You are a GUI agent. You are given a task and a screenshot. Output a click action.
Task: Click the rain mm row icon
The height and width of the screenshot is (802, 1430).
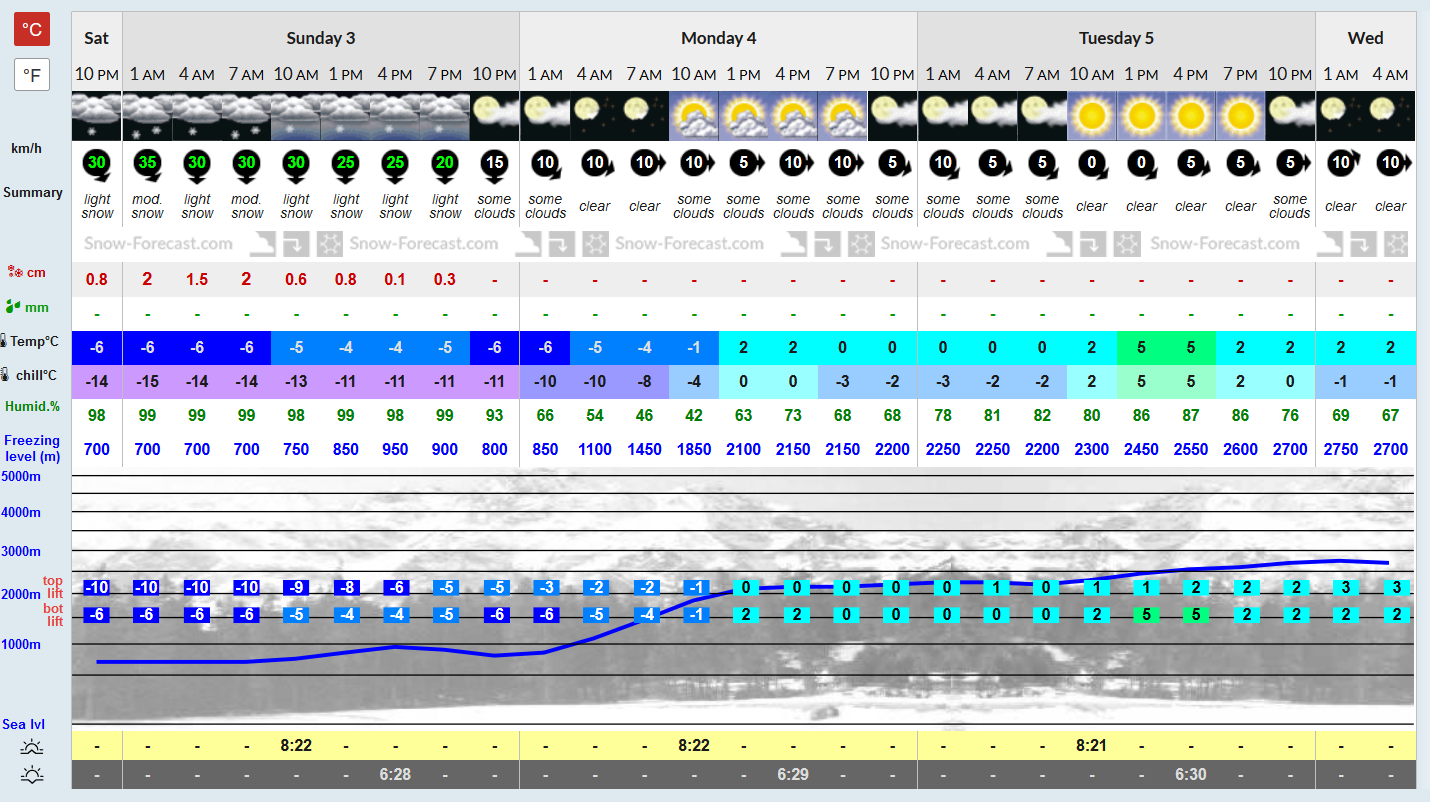tap(14, 307)
